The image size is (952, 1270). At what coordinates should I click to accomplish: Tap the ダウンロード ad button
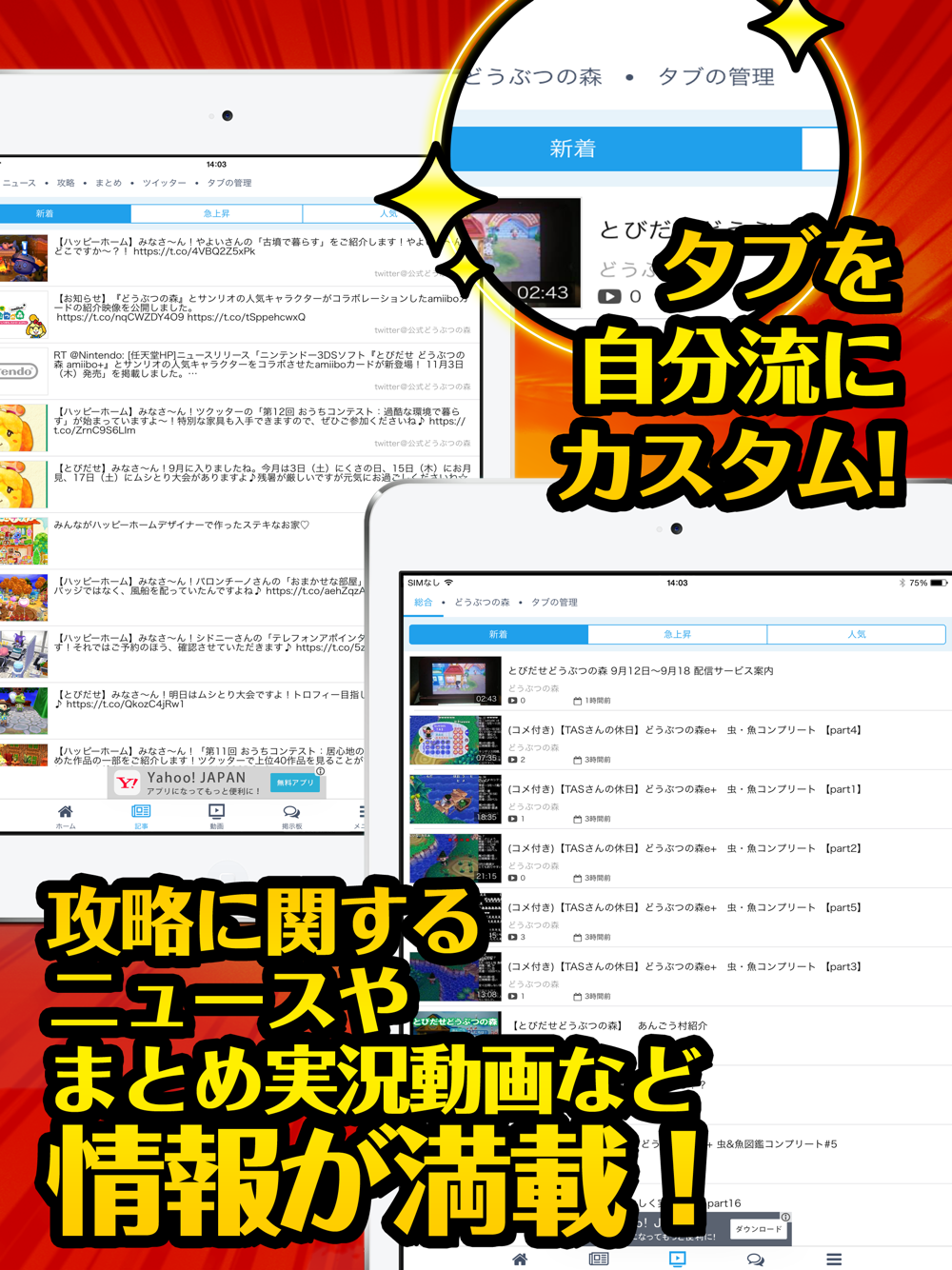point(758,1229)
